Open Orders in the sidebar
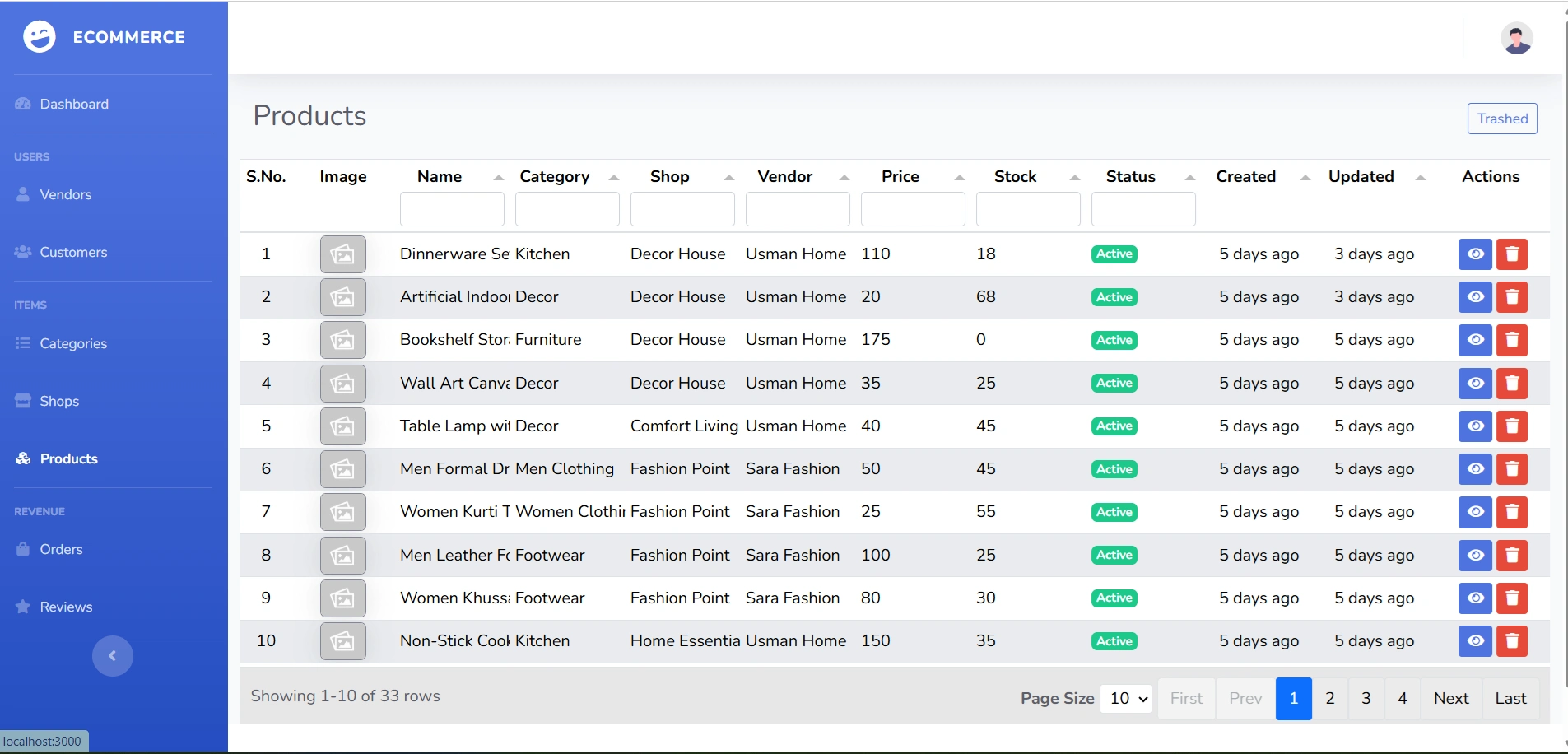The height and width of the screenshot is (754, 1568). click(61, 549)
